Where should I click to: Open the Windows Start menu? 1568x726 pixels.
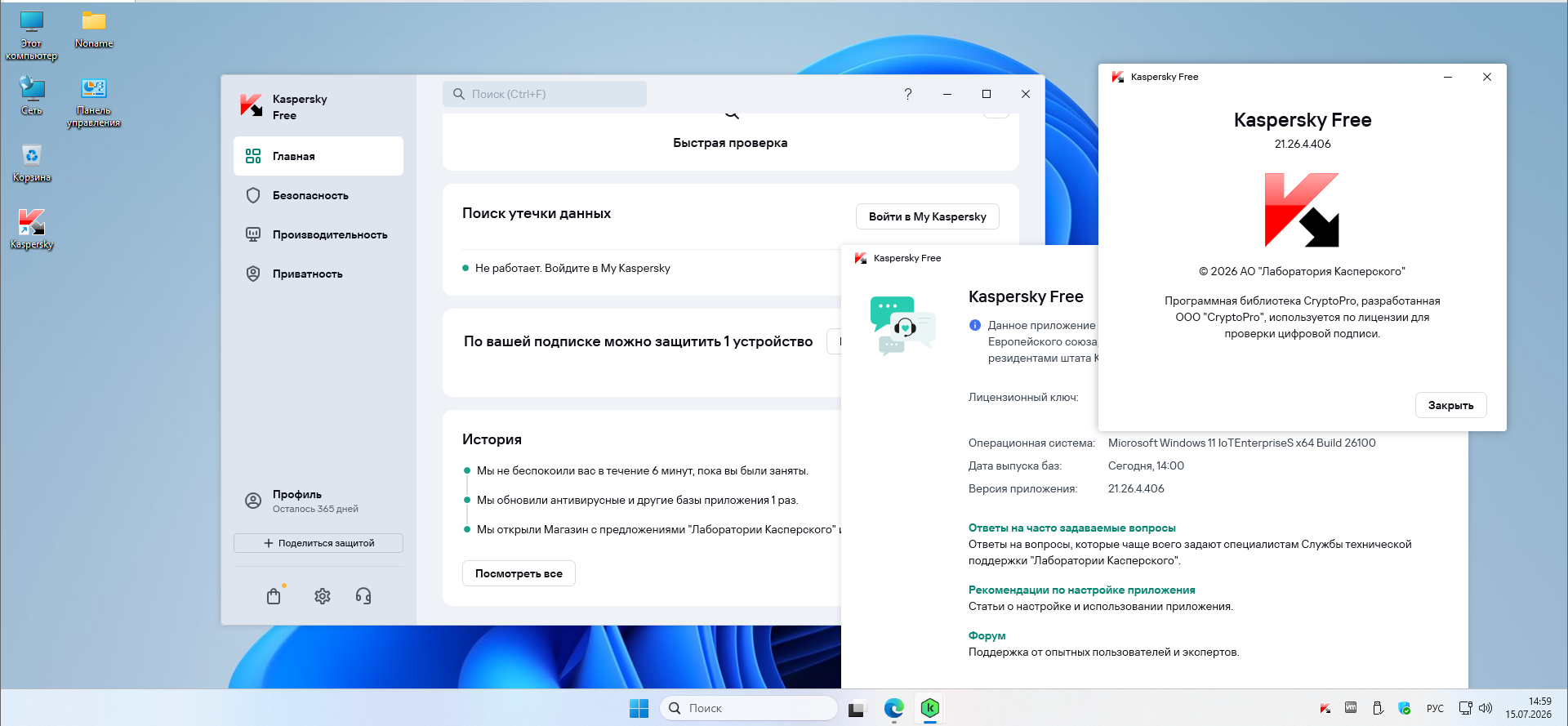point(639,708)
